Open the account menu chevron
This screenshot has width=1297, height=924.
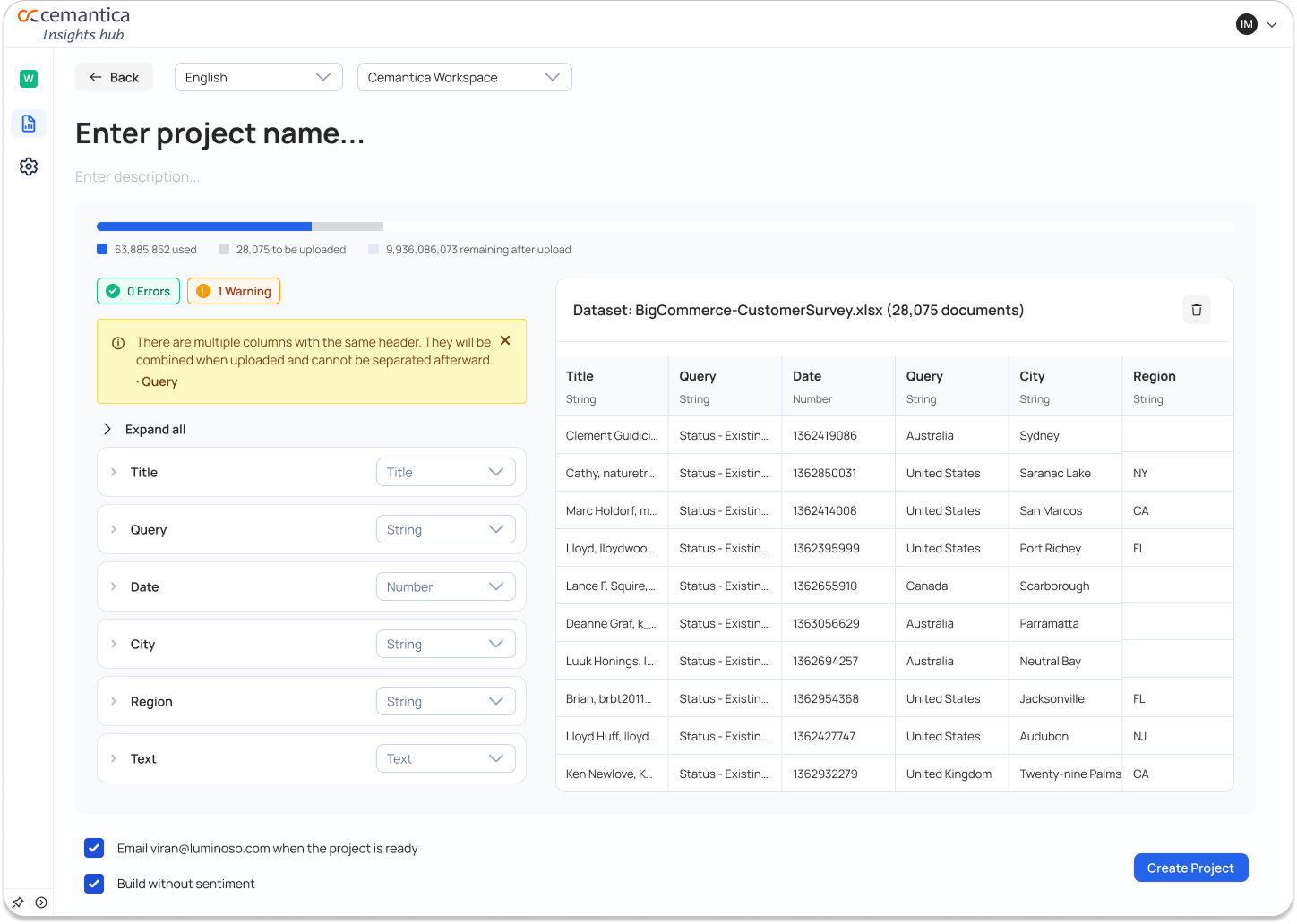(x=1272, y=25)
